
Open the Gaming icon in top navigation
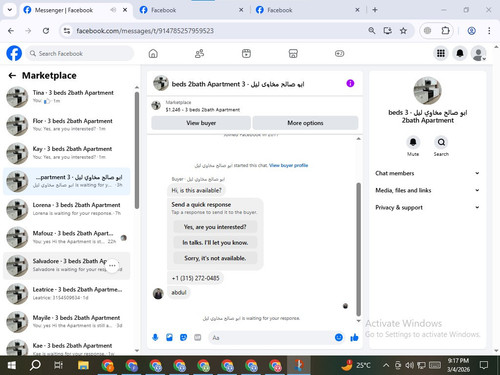tap(339, 53)
